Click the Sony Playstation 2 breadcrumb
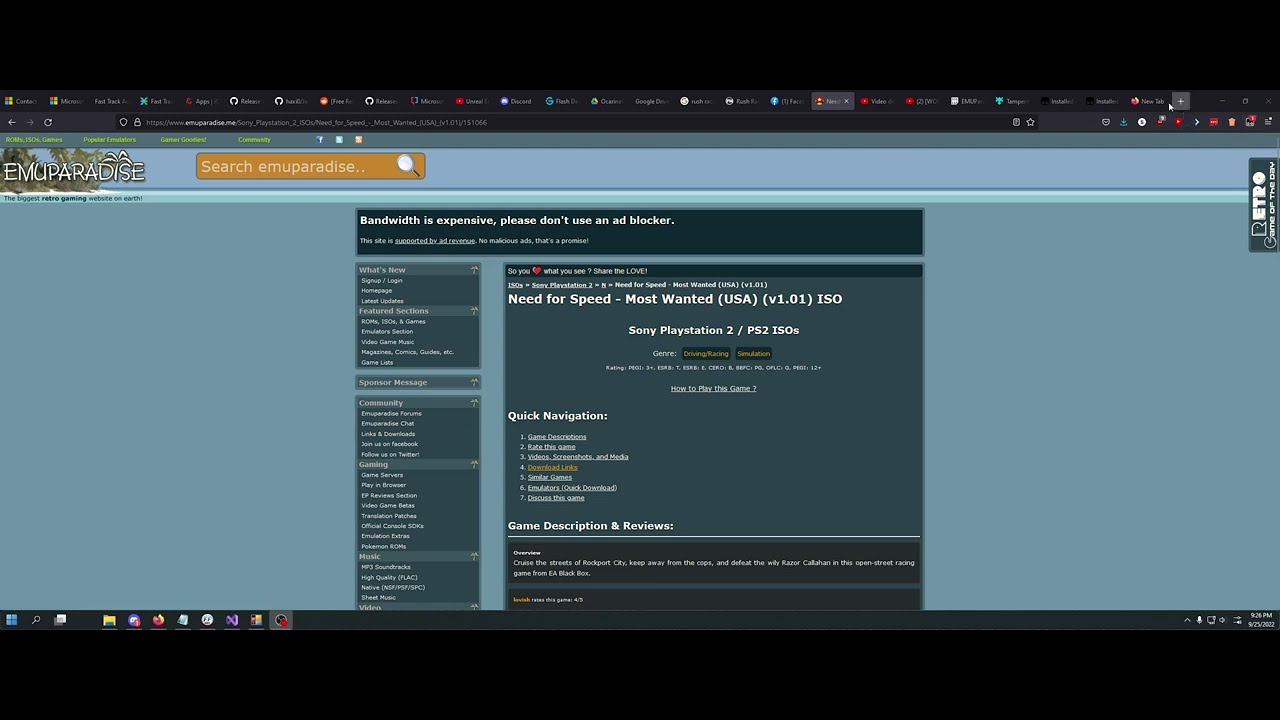Image resolution: width=1280 pixels, height=720 pixels. point(562,285)
